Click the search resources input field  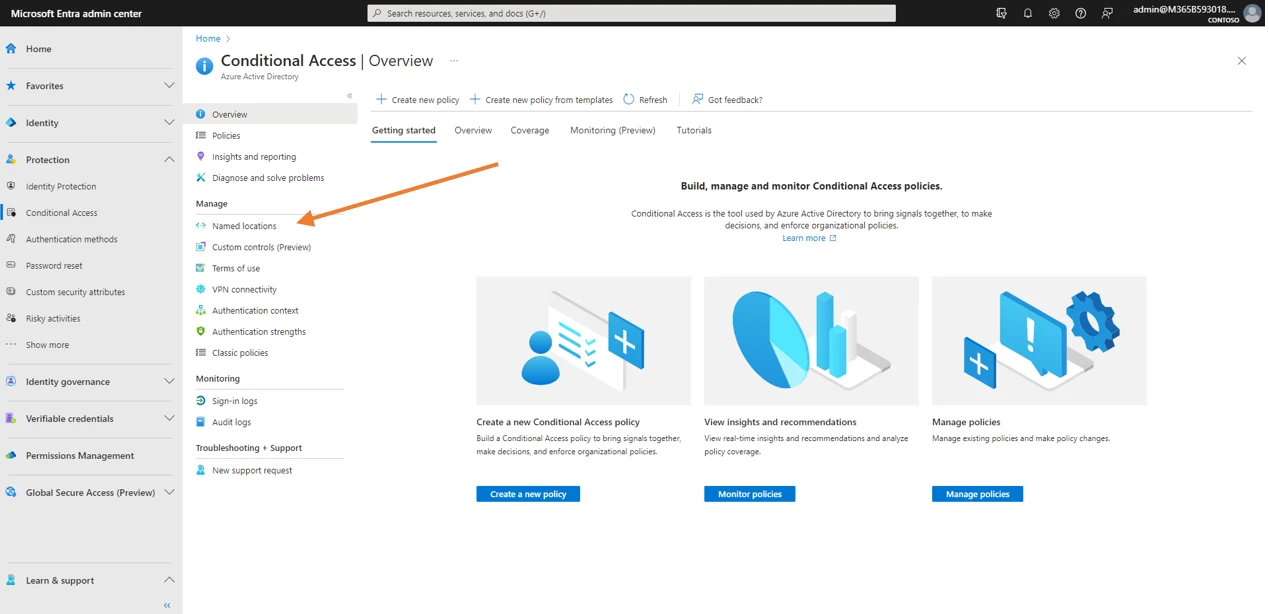632,14
